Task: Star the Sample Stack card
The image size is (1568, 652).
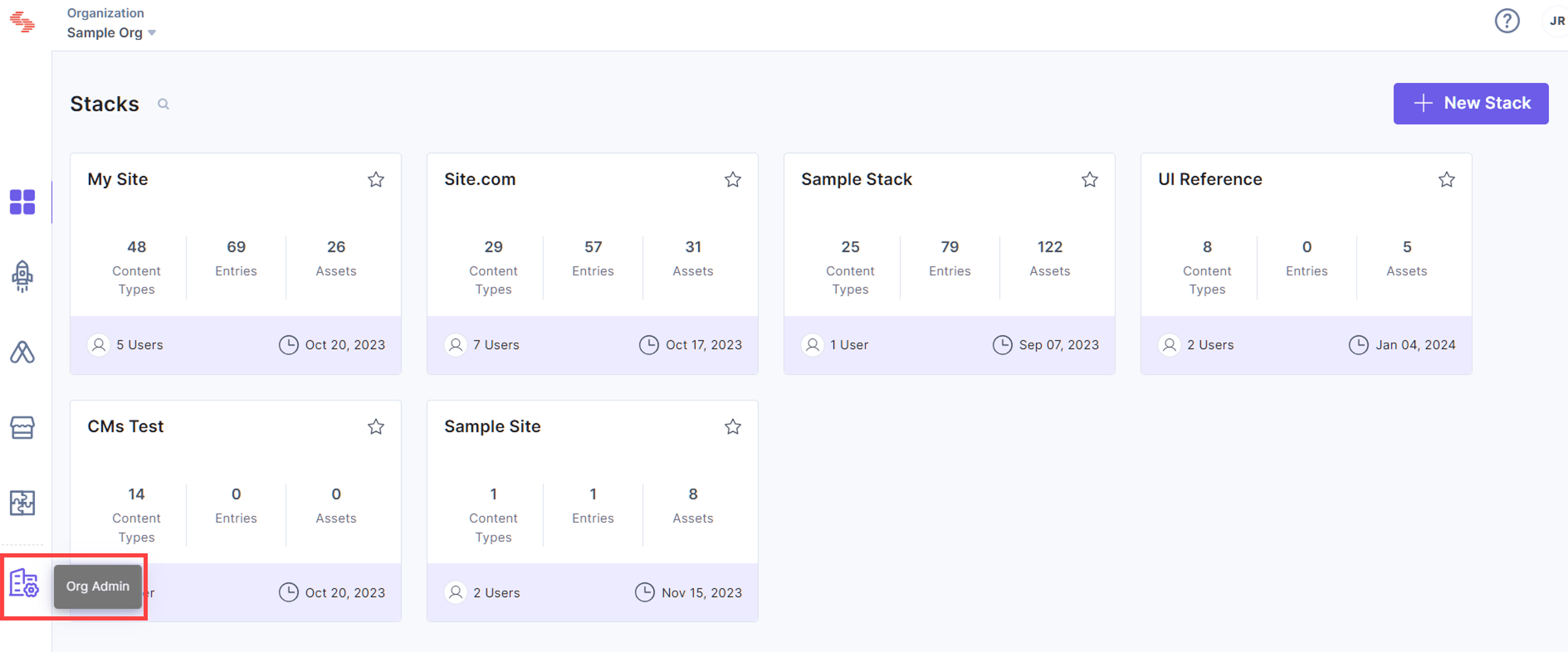Action: coord(1089,180)
